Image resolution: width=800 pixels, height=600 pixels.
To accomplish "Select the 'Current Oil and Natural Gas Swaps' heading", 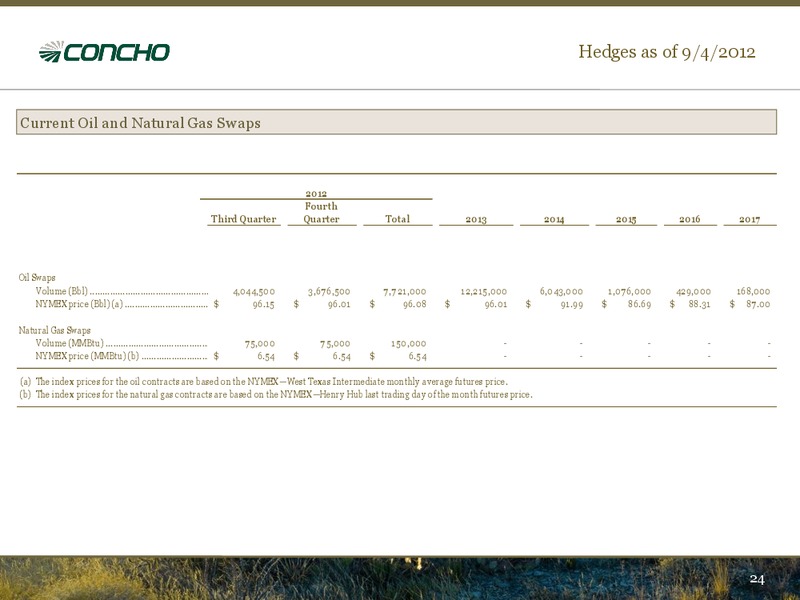I will pyautogui.click(x=140, y=123).
